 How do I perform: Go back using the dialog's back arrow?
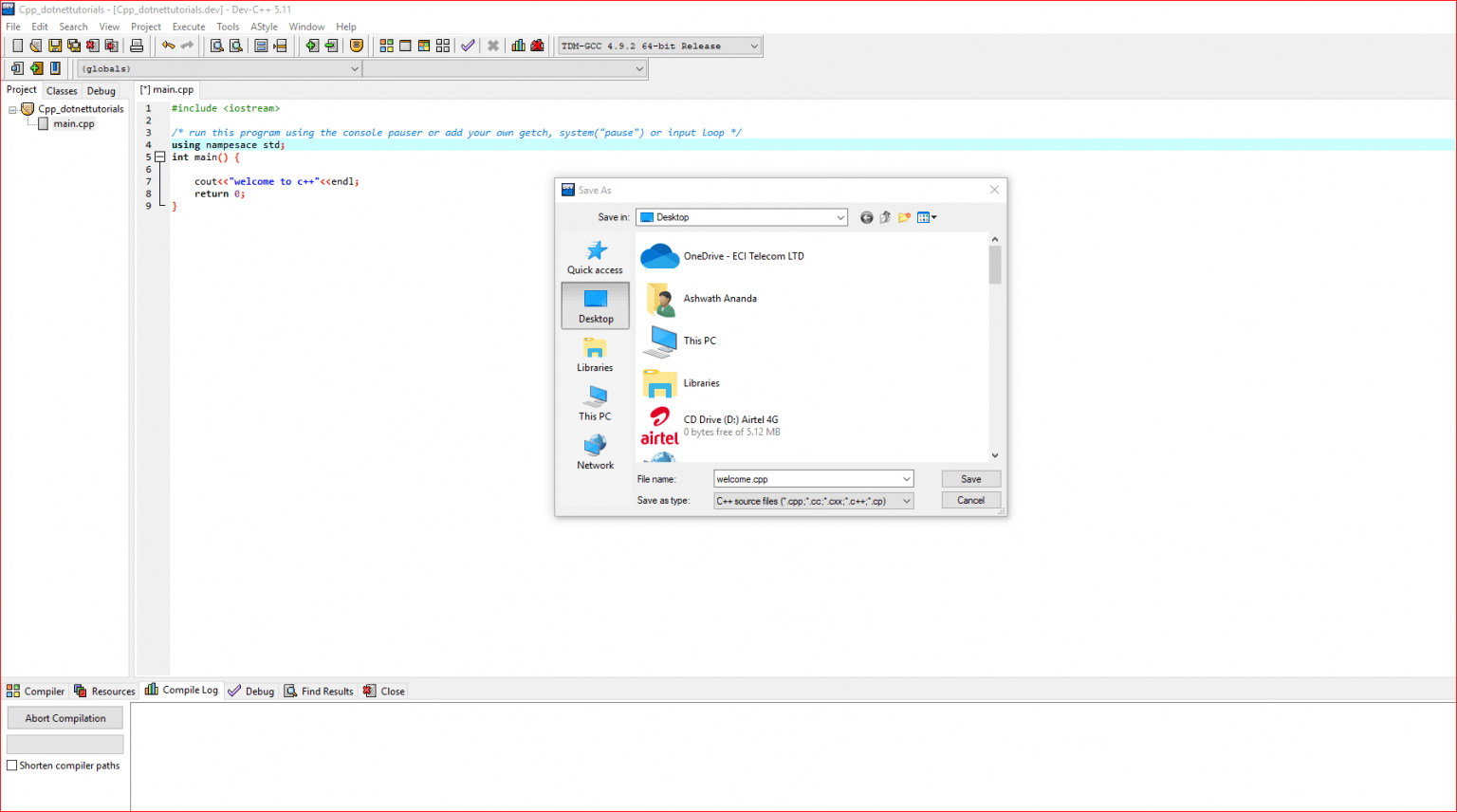[866, 217]
